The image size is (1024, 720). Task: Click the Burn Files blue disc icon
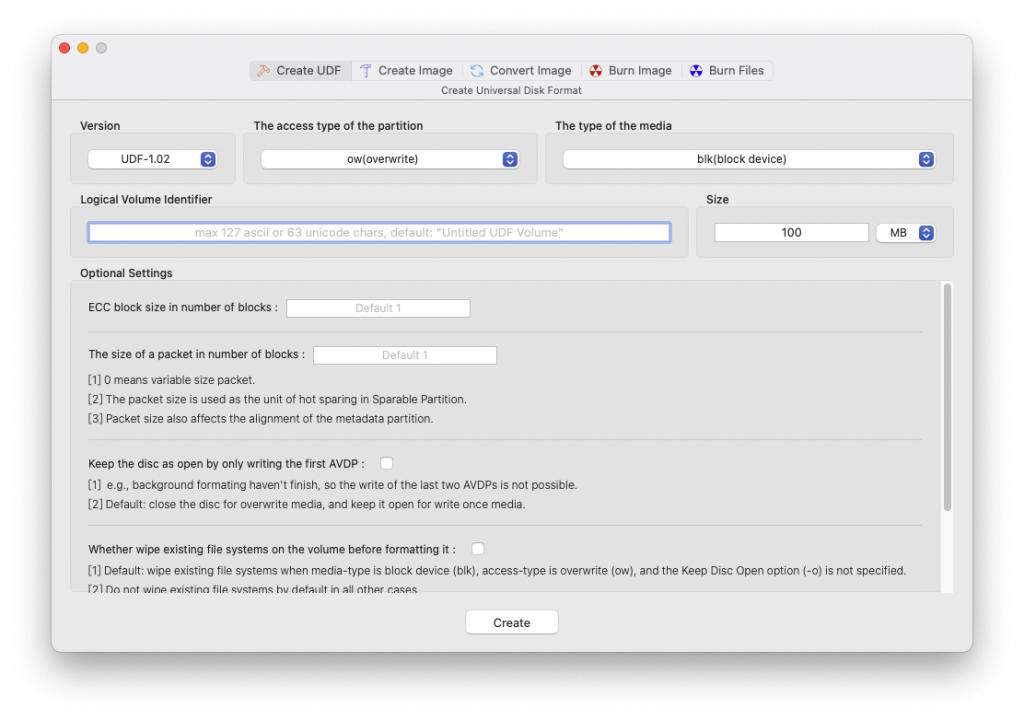click(x=696, y=71)
